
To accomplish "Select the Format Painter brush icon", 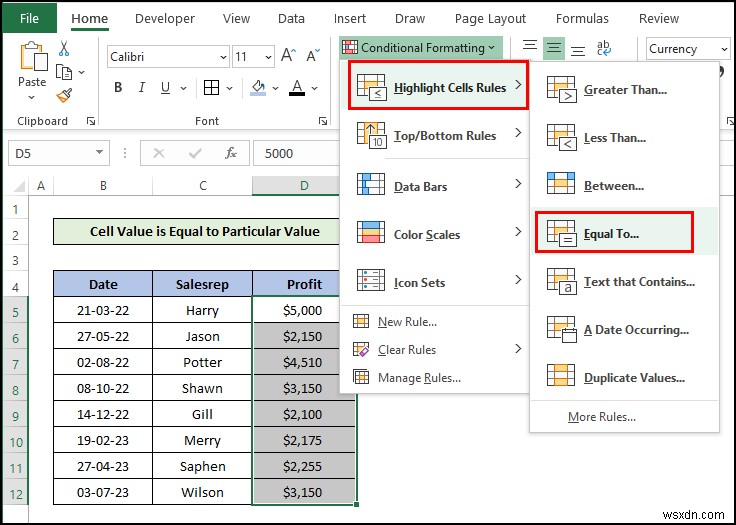I will coord(64,95).
